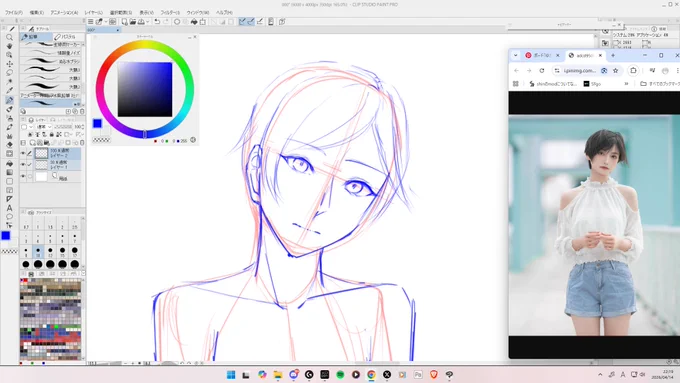Toggle lock layer padlock icon
This screenshot has width=680, height=383.
pos(52,134)
